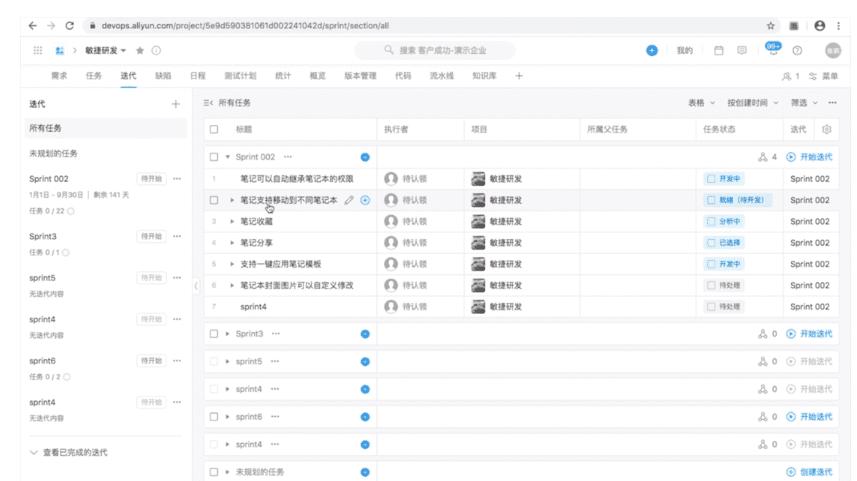Expand the Sprint3 group
Viewport: 857px width, 481px height.
coord(227,333)
